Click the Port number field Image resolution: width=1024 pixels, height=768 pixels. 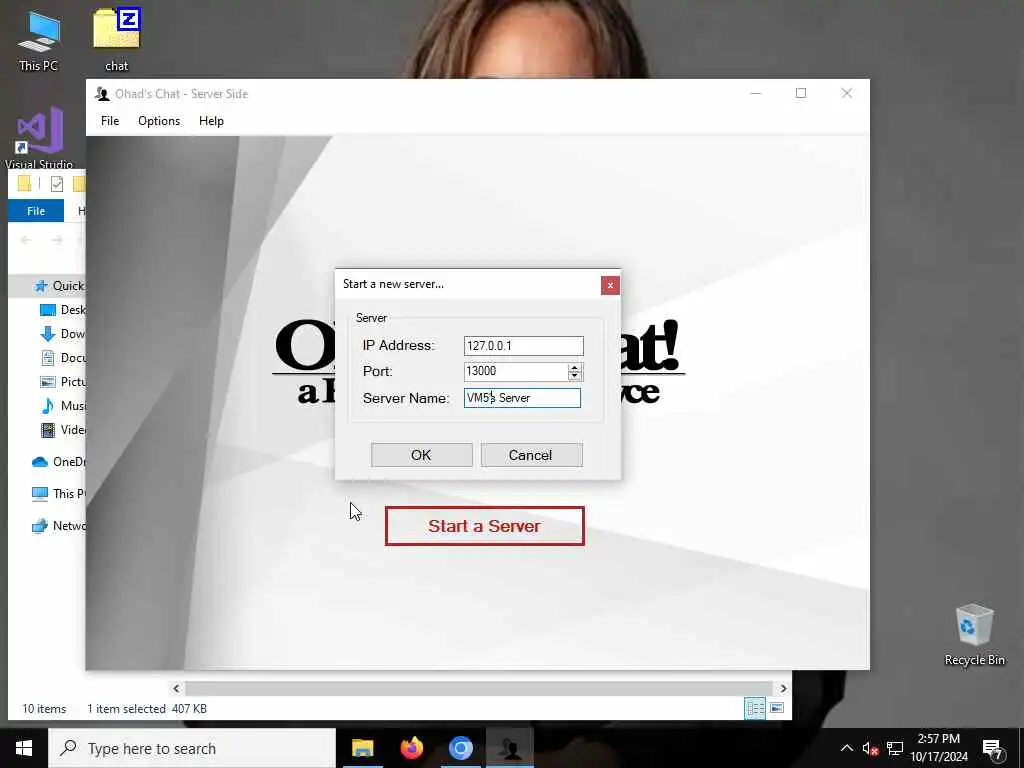(x=515, y=371)
